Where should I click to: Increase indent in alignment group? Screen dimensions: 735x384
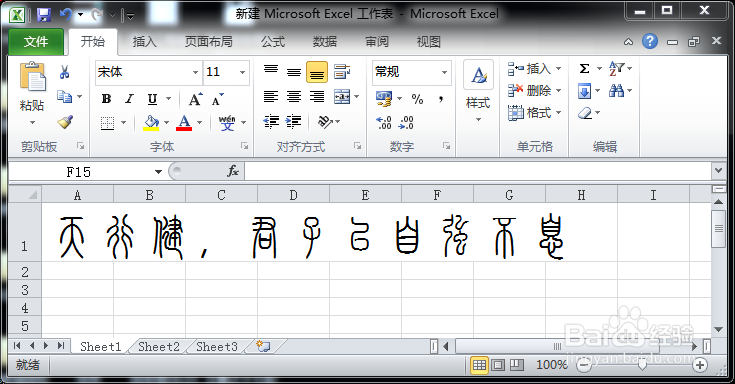[293, 122]
